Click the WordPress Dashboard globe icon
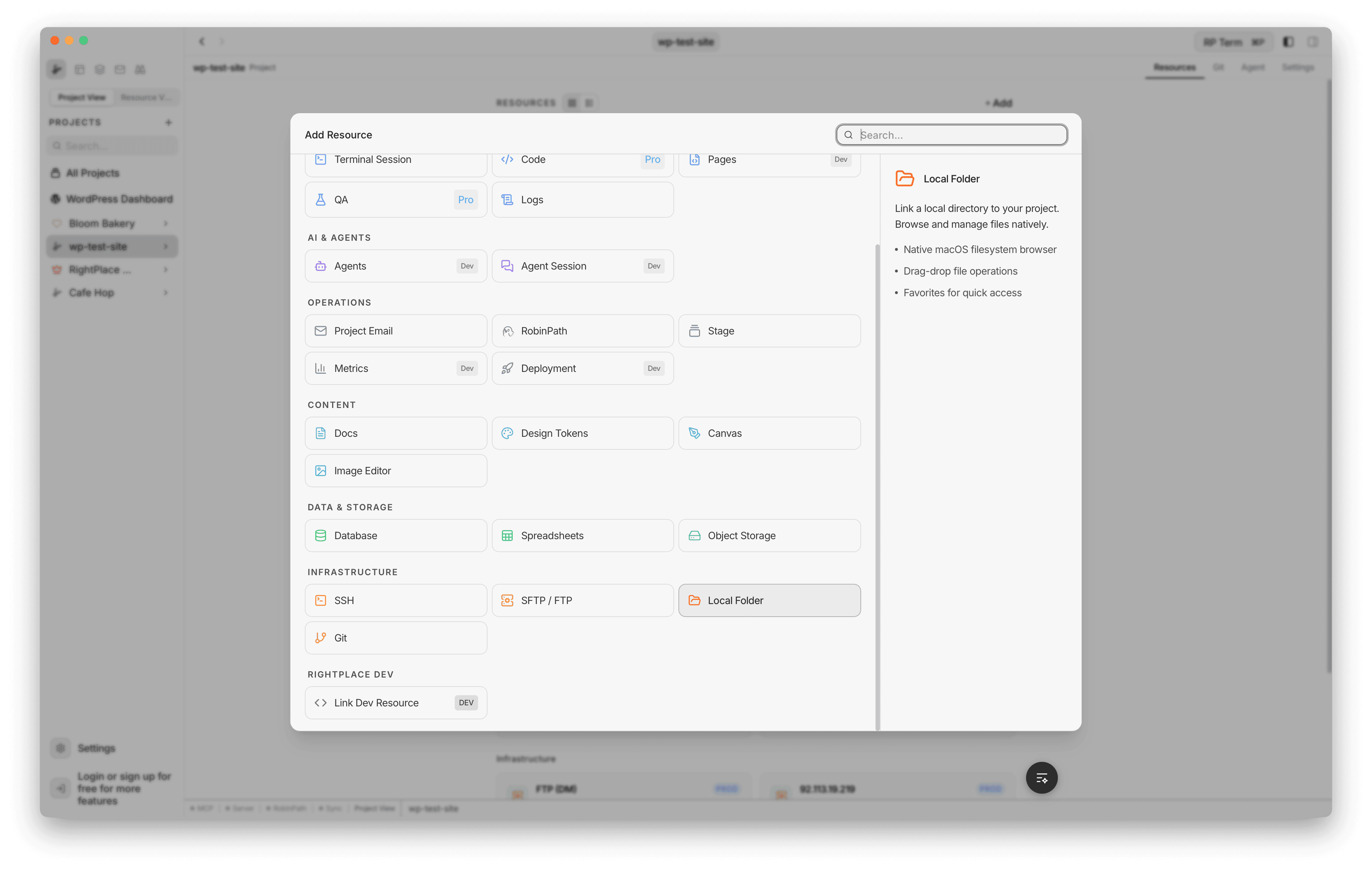 click(x=55, y=199)
